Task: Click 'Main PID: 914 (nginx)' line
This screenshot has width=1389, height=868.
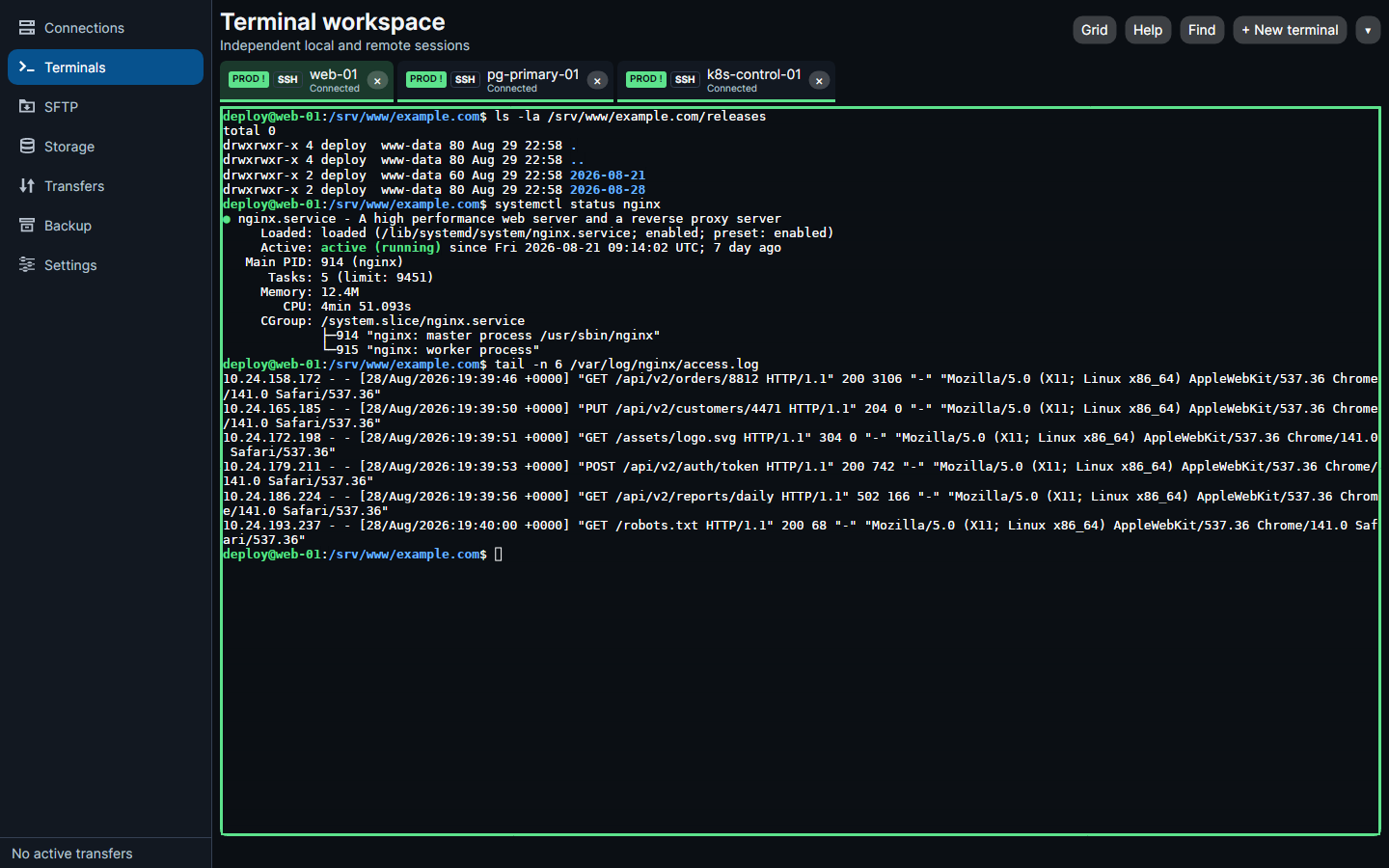Action: tap(324, 262)
